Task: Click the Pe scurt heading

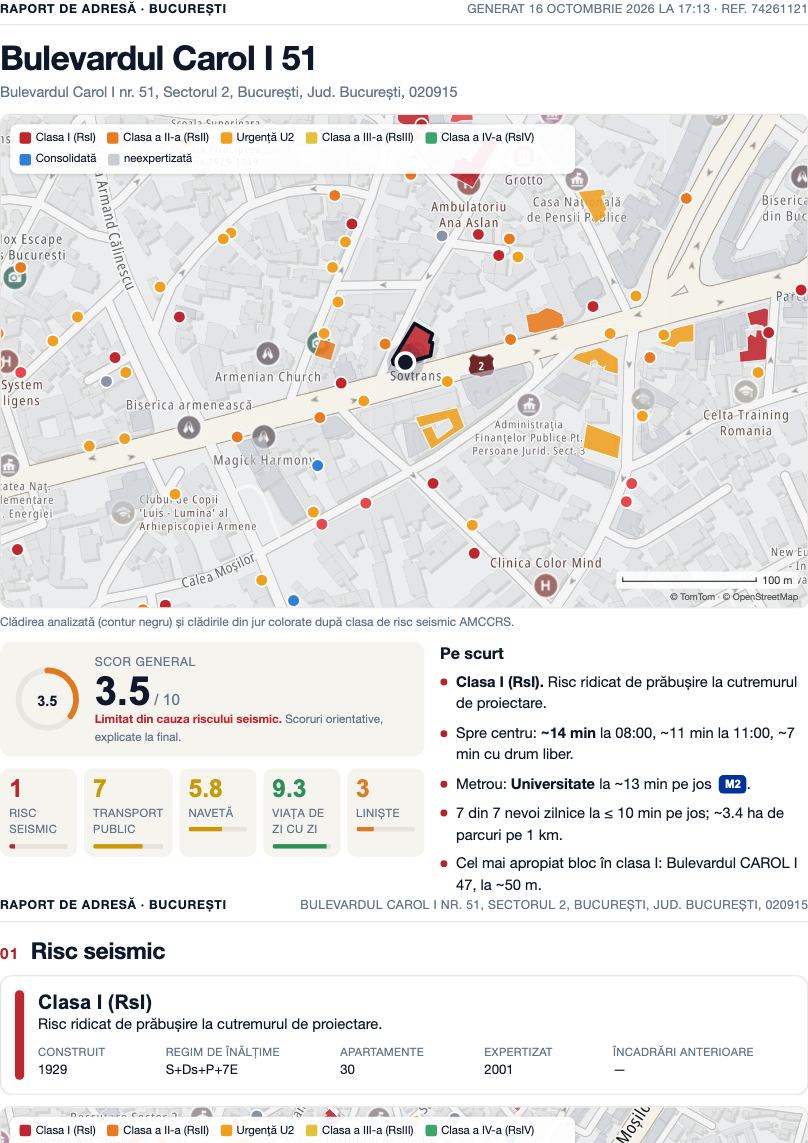Action: (x=472, y=654)
